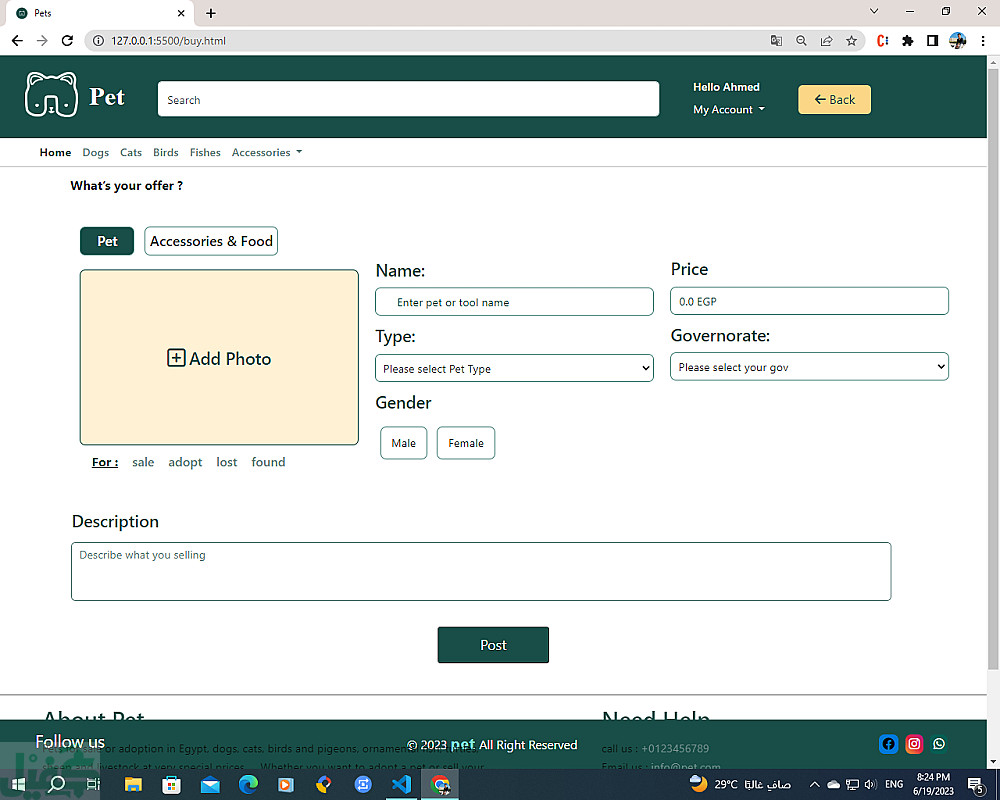
Task: Open Microsoft Edge from taskbar
Action: 248,784
